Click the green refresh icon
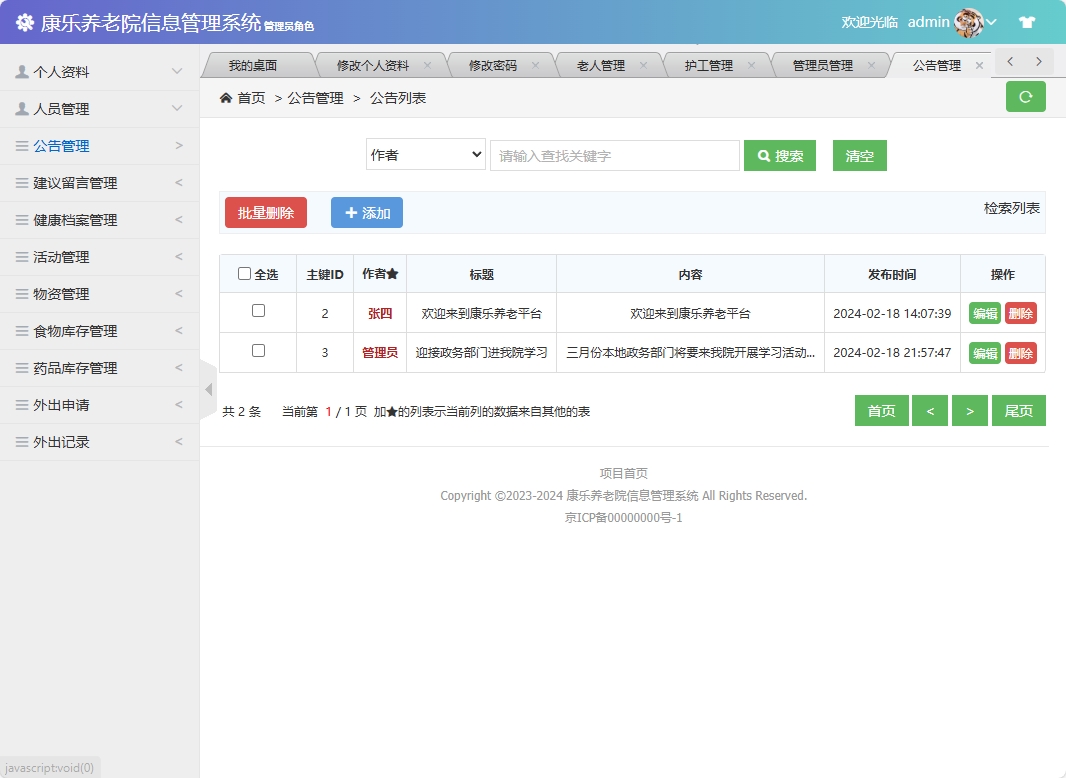This screenshot has height=778, width=1066. point(1025,97)
